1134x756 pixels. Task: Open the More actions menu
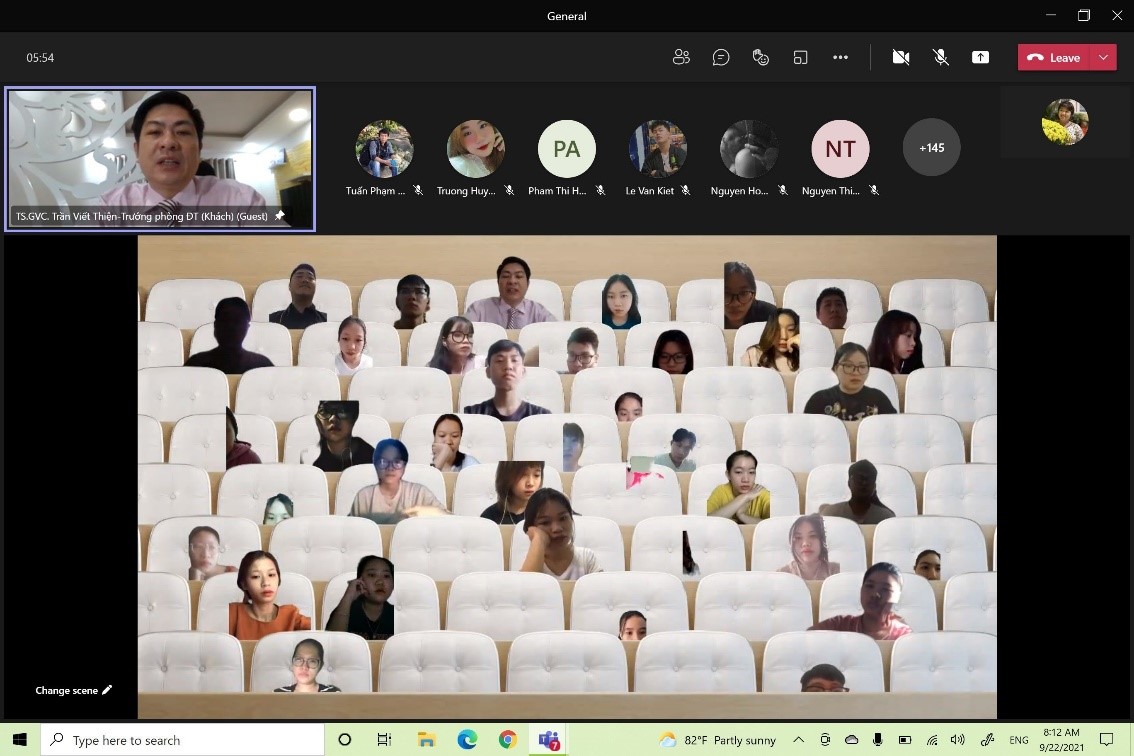click(840, 58)
